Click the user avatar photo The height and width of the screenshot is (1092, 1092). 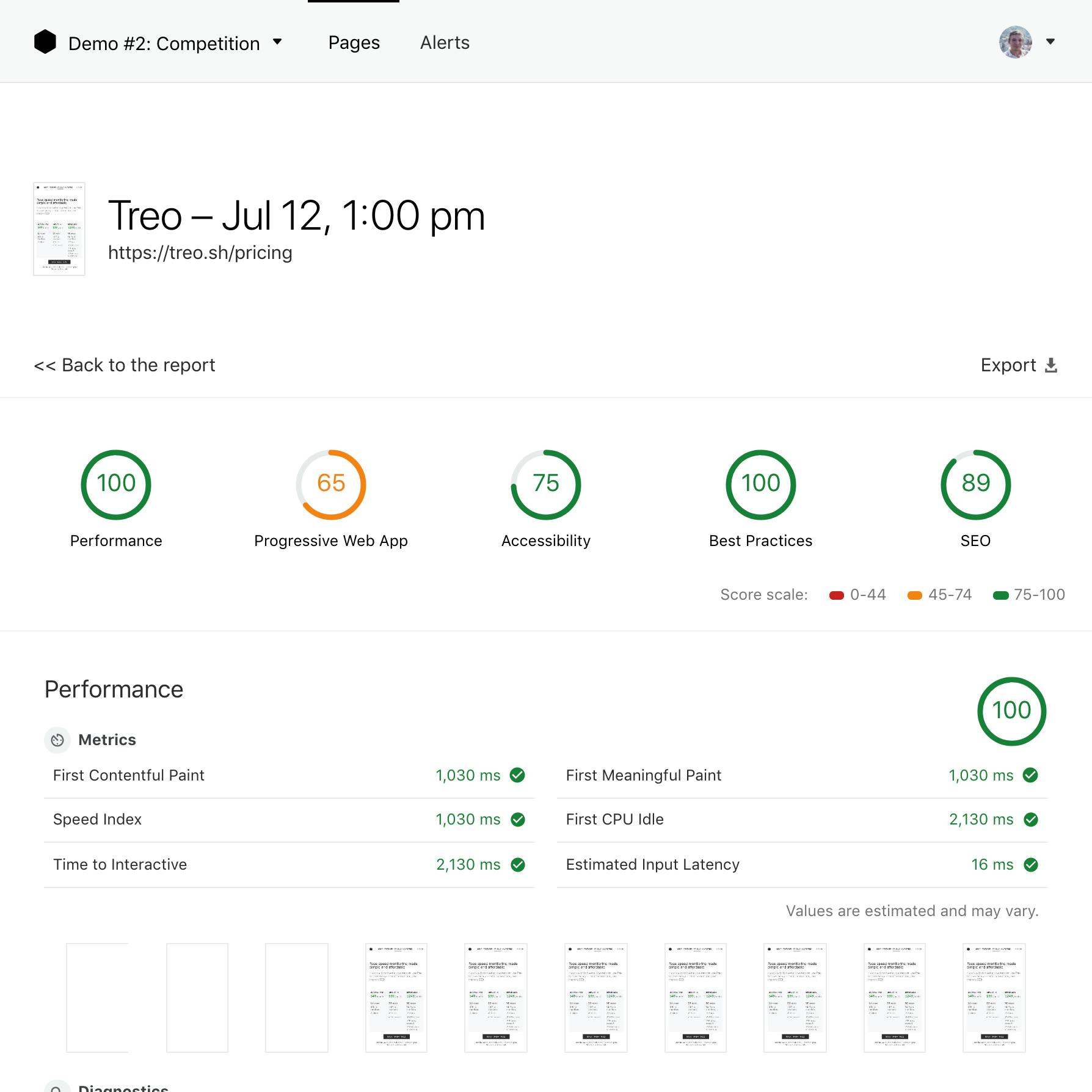tap(1016, 42)
